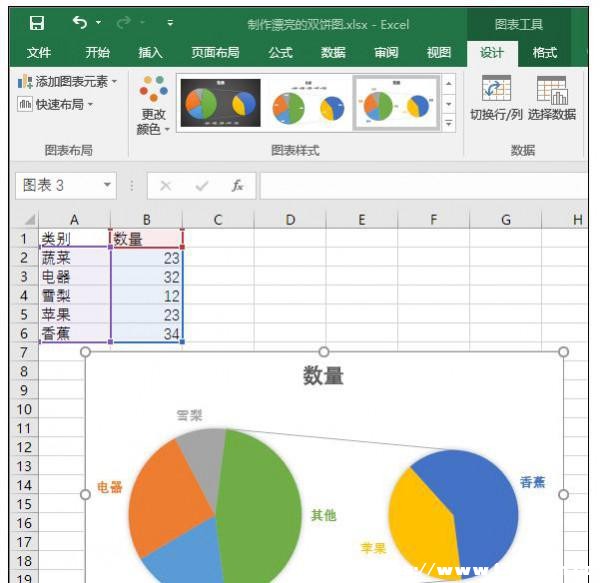600x583 pixels.
Task: Click cell B1 containing 数量
Action: [x=147, y=239]
